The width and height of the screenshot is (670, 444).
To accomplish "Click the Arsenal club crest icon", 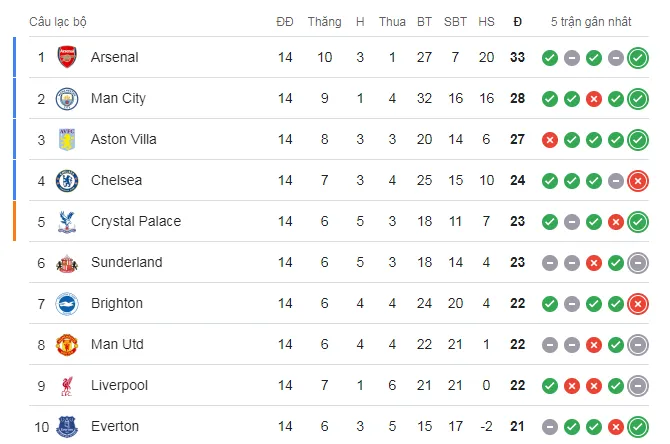I will point(68,57).
